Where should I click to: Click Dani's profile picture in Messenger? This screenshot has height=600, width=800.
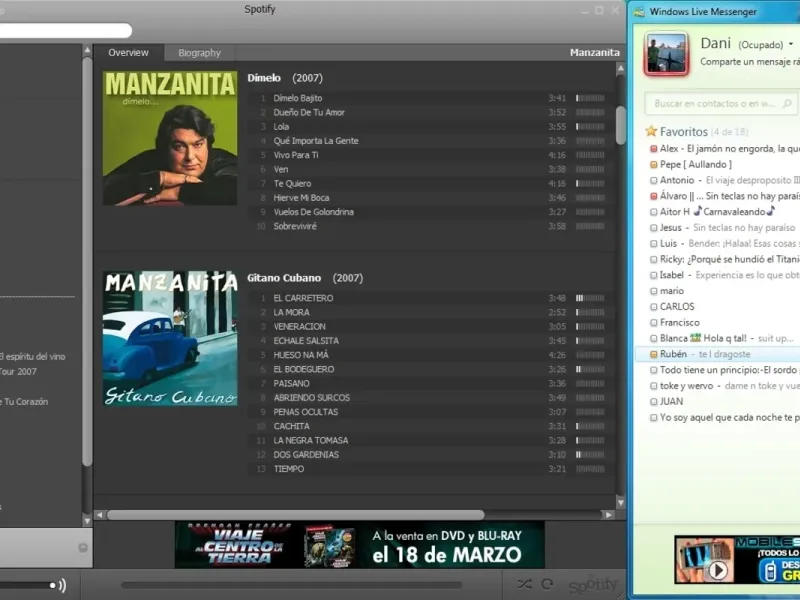666,54
